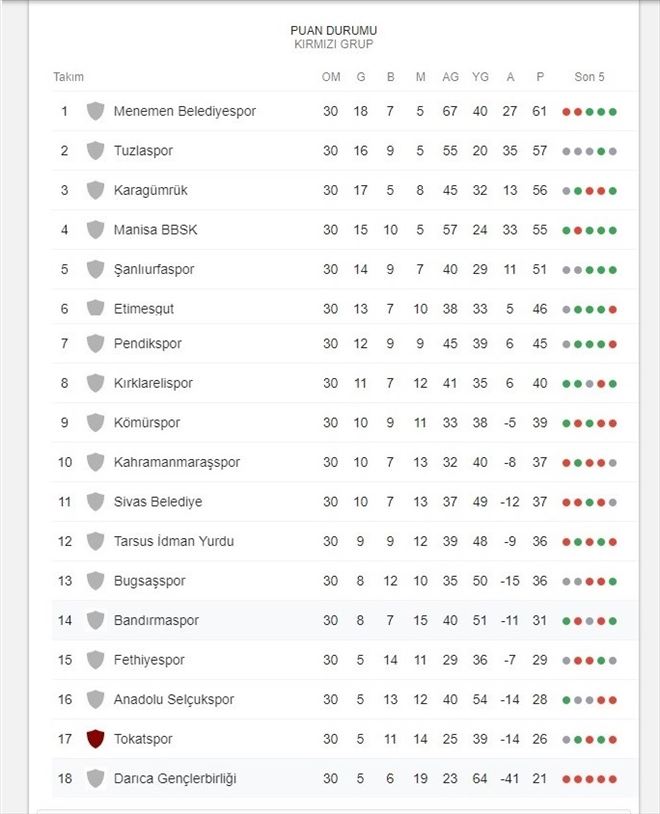
Task: Select the Anadolu Selçukspor team name
Action: [x=174, y=699]
